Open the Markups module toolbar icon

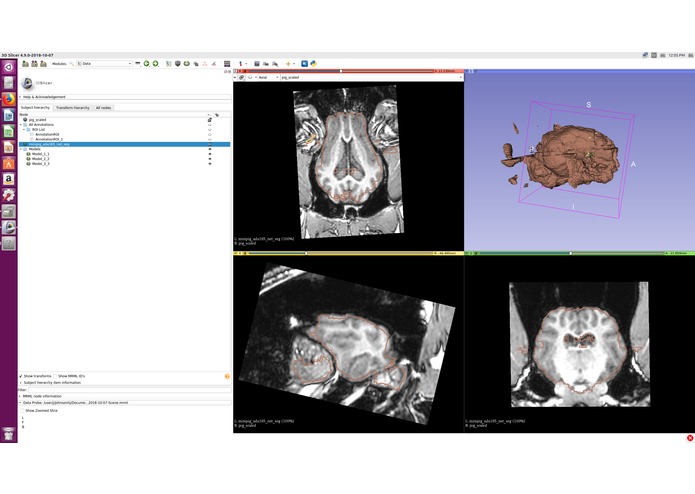click(x=205, y=64)
